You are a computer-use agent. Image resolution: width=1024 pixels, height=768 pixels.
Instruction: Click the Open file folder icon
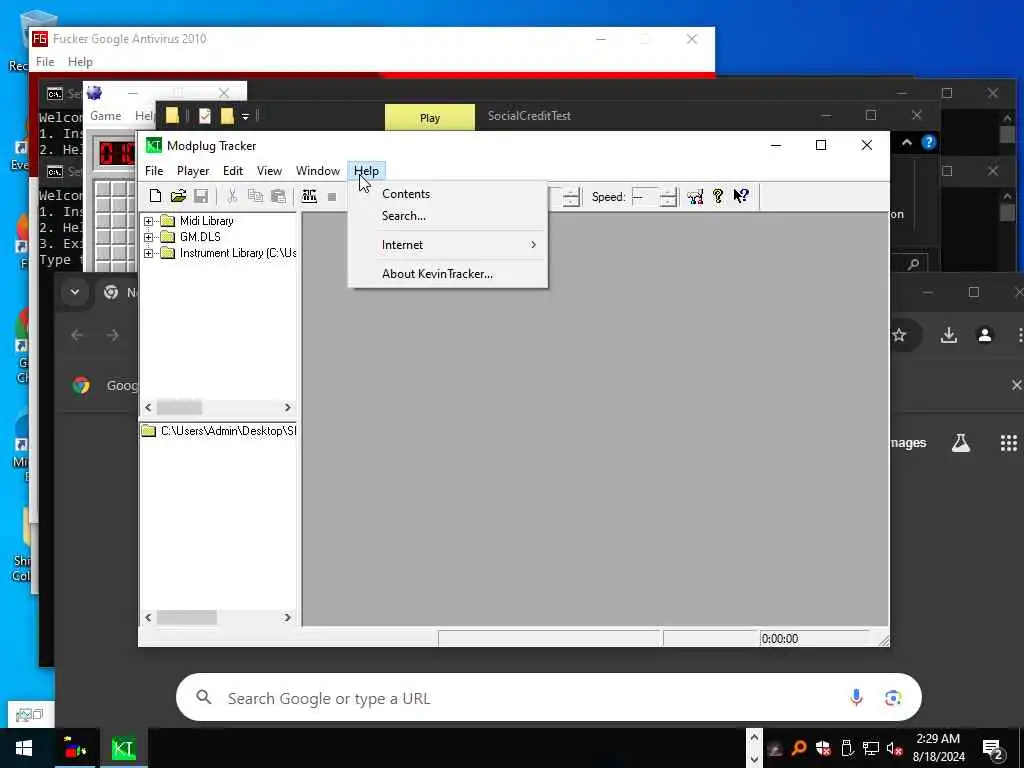click(178, 196)
